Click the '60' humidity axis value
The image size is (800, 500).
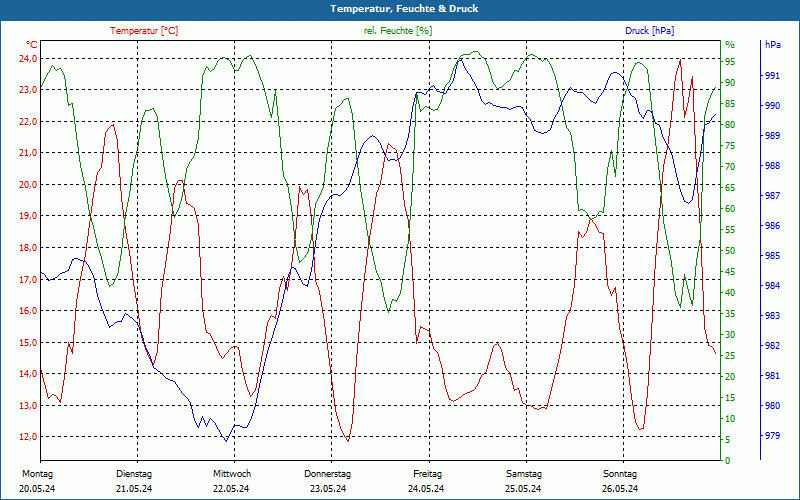point(731,209)
